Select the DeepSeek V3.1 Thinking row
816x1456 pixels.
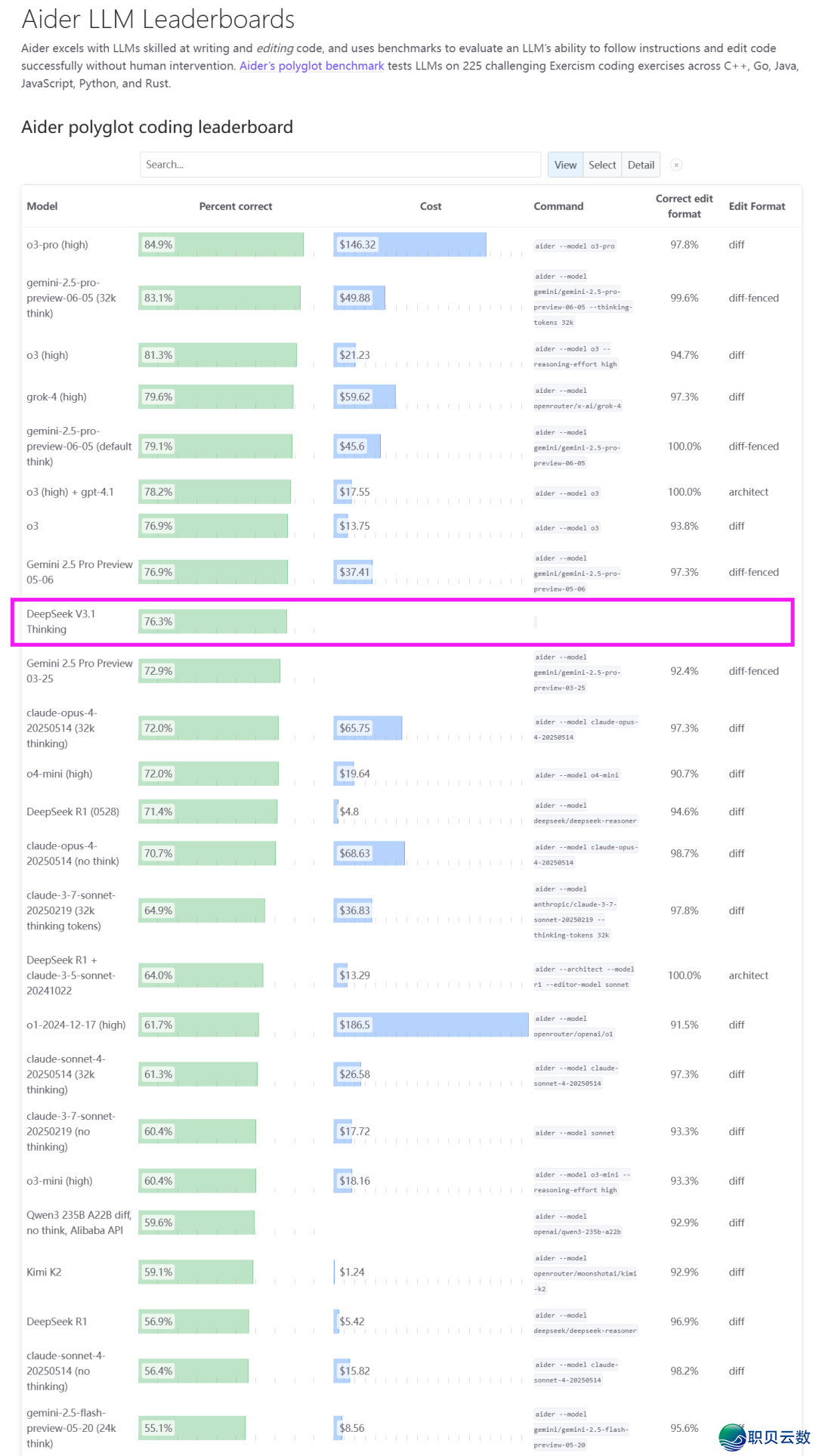click(x=402, y=622)
